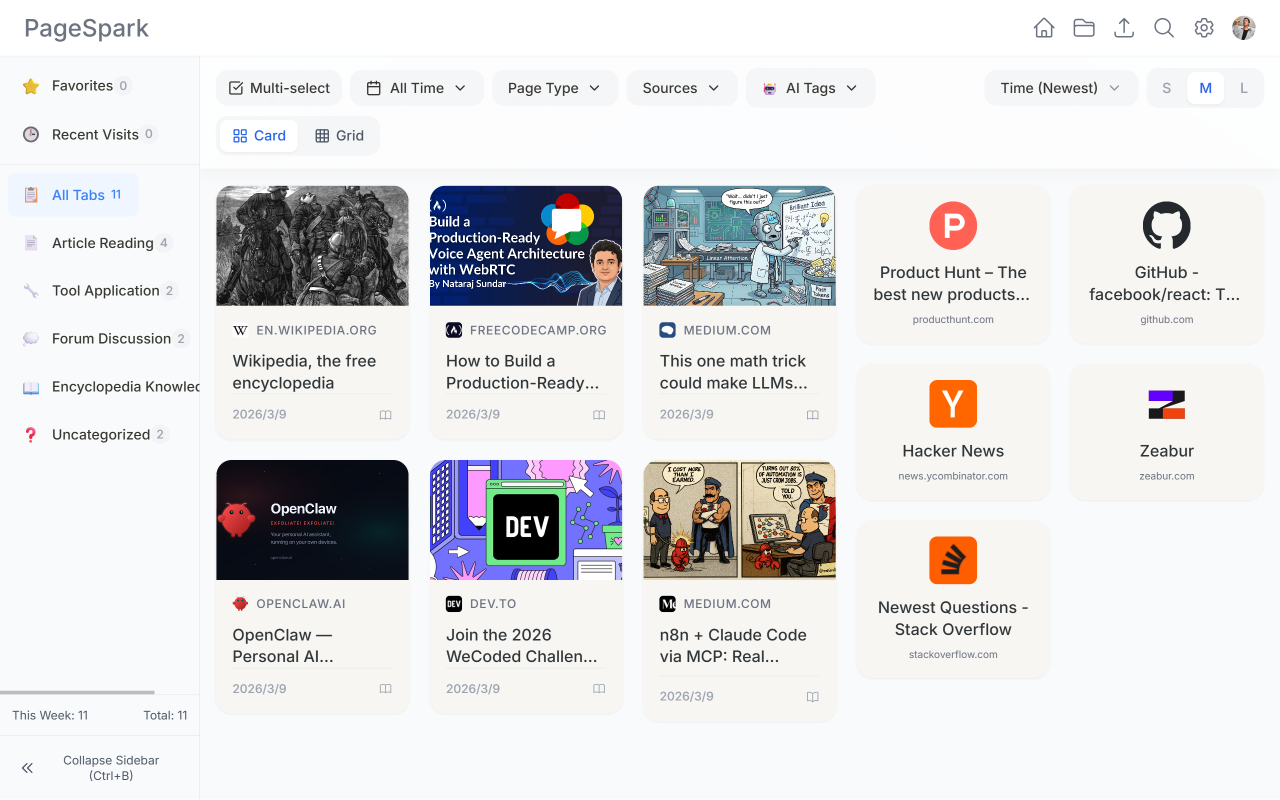The image size is (1280, 800).
Task: Open settings via the gear icon
Action: coord(1204,28)
